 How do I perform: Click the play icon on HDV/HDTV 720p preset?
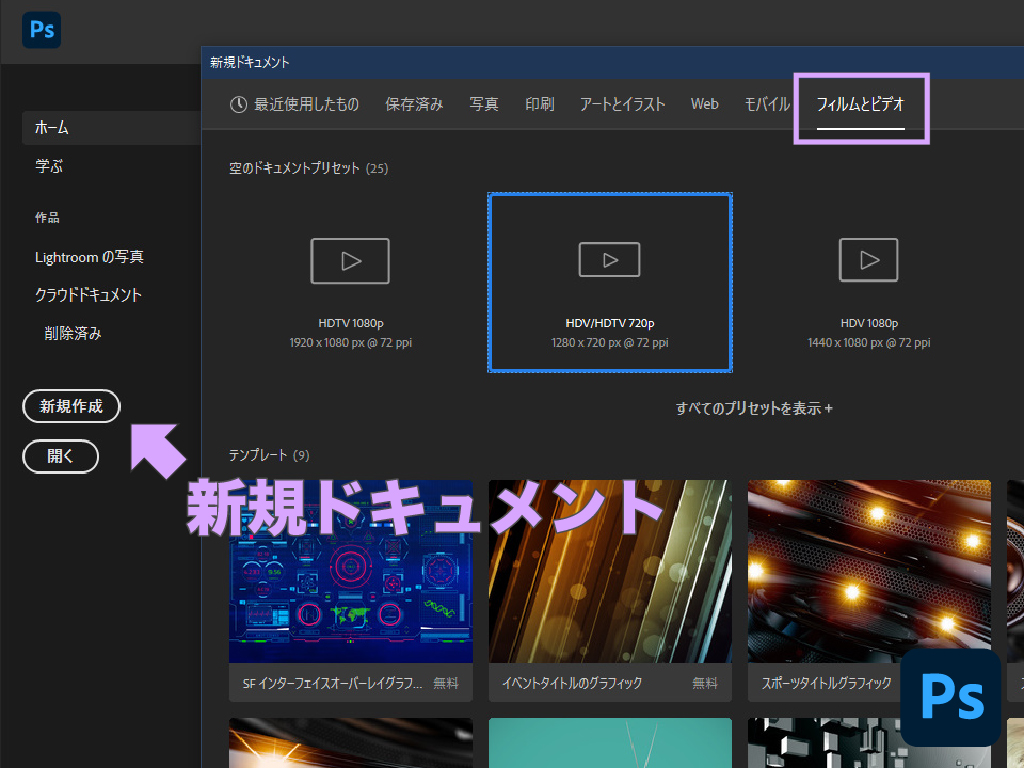point(609,259)
